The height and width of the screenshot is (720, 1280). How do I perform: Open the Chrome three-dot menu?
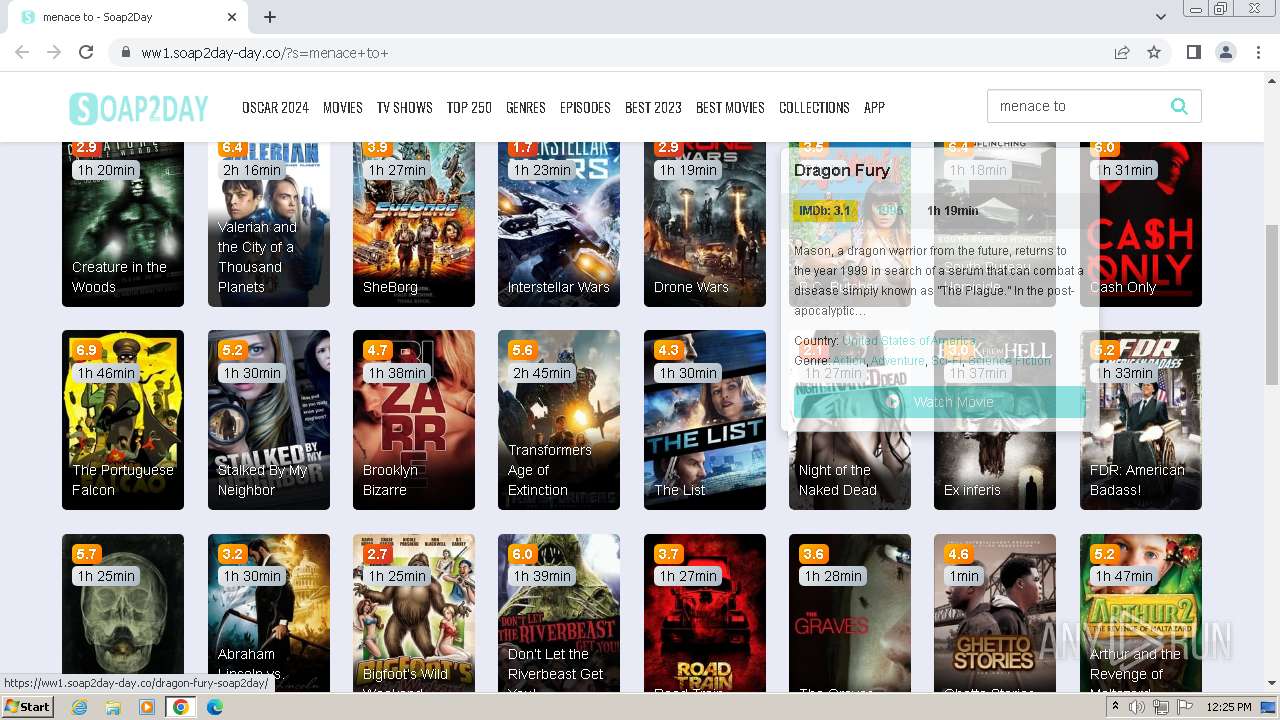tap(1258, 52)
